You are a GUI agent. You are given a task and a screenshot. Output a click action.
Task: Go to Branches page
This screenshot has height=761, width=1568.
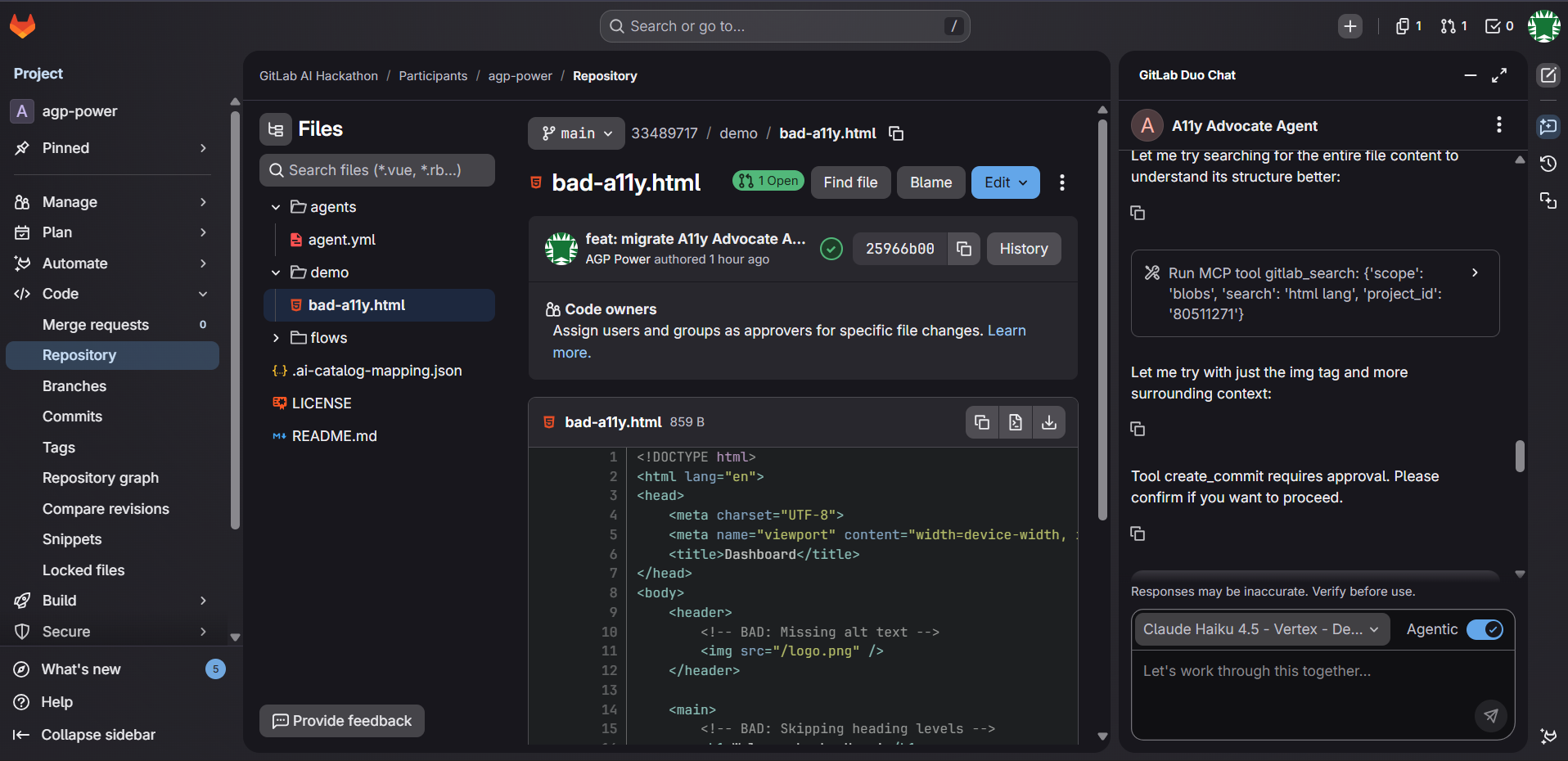(x=112, y=386)
